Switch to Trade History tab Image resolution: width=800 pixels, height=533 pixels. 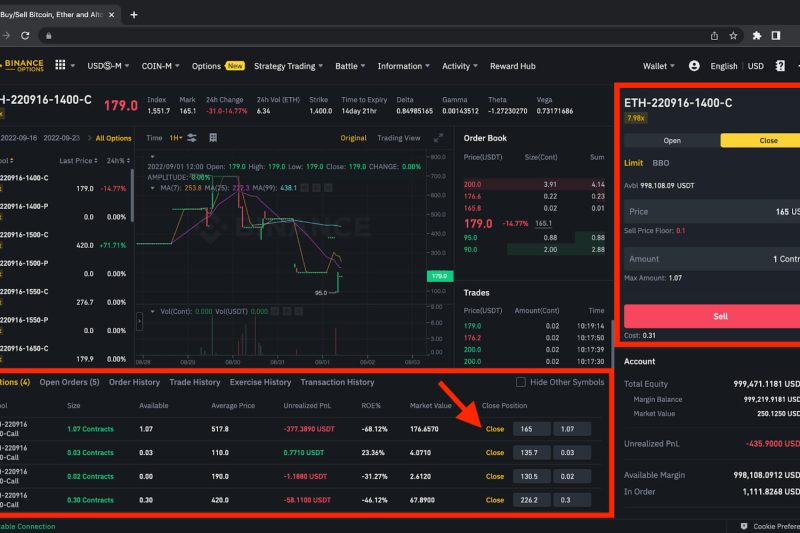pyautogui.click(x=195, y=382)
